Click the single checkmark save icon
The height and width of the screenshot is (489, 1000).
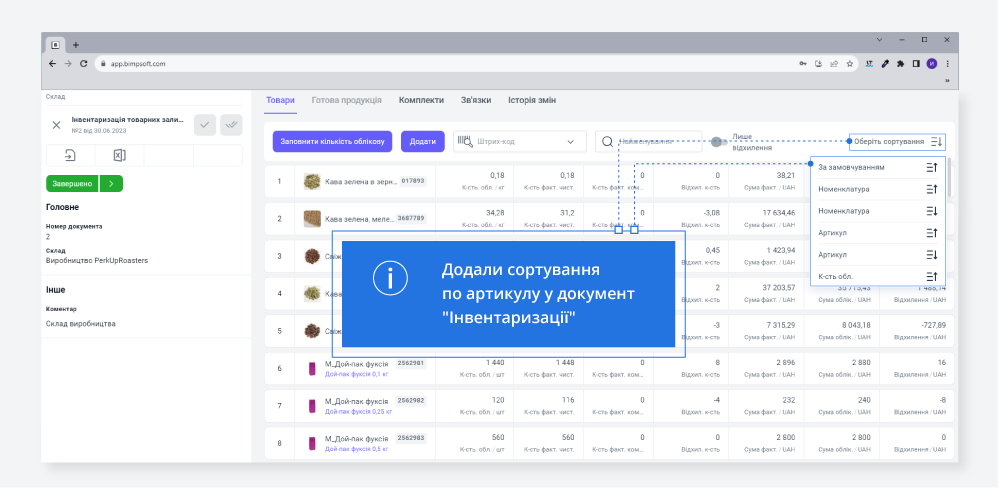coord(205,124)
